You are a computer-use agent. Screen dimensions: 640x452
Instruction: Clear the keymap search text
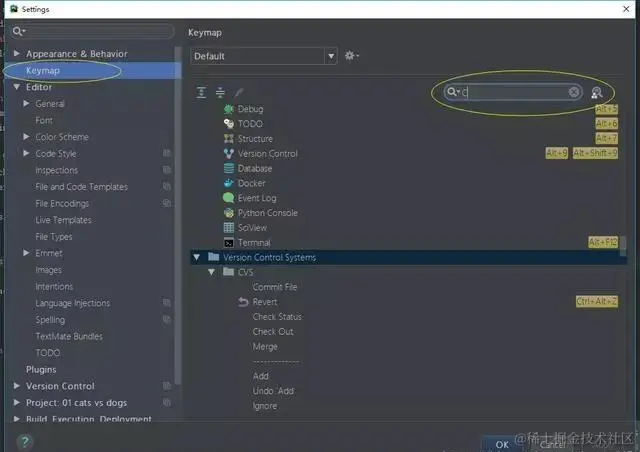click(573, 92)
